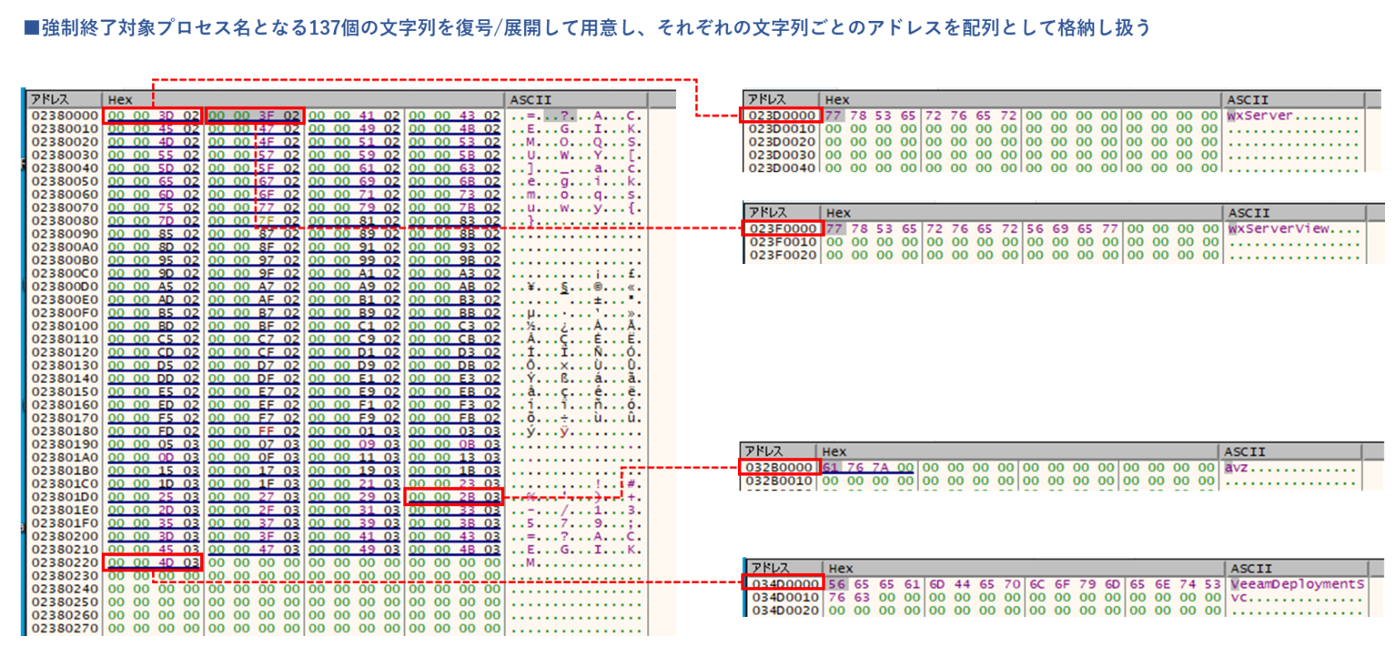Click the ASCII header in the left dump
Image resolution: width=1400 pixels, height=648 pixels.
[525, 100]
